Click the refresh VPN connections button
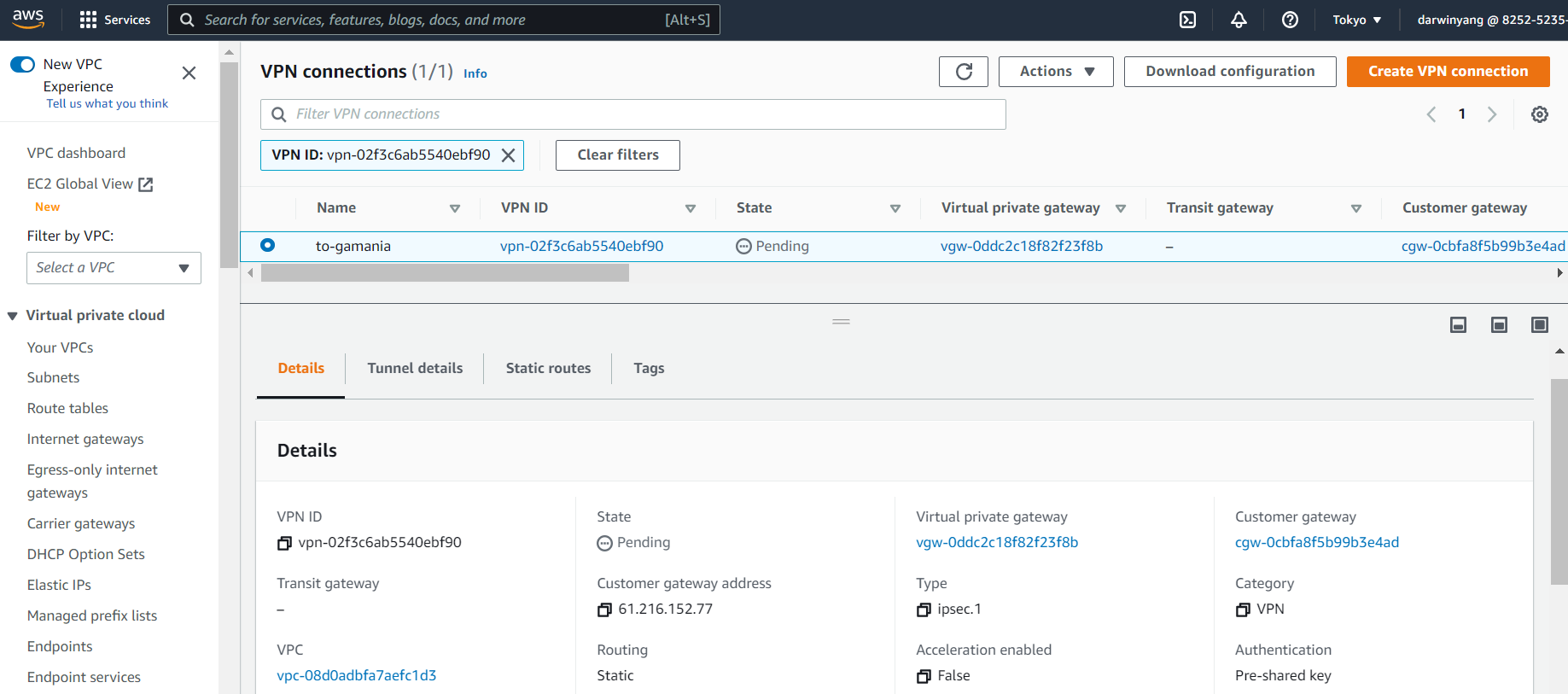 [963, 72]
